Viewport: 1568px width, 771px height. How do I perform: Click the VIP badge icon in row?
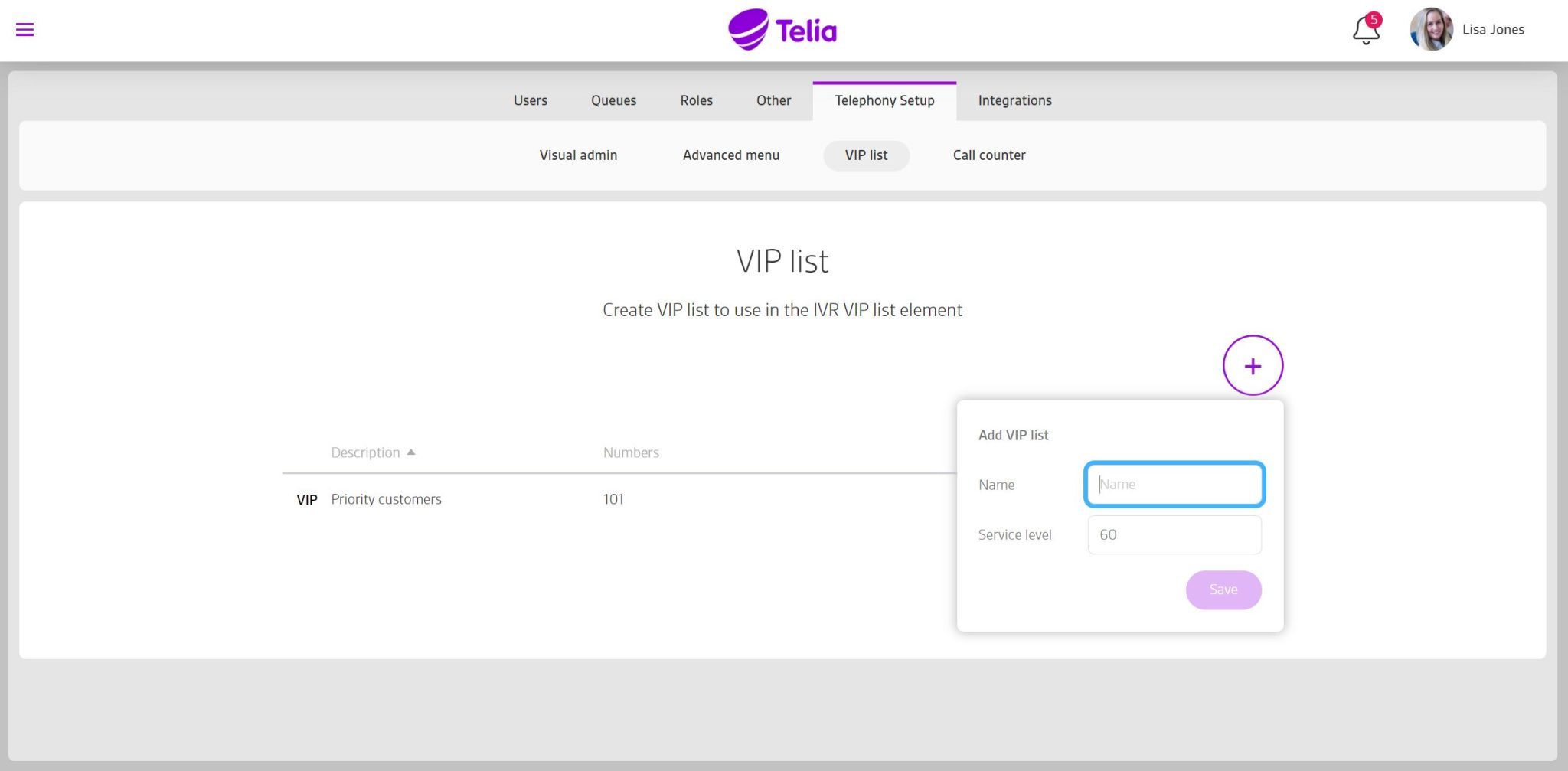point(306,500)
